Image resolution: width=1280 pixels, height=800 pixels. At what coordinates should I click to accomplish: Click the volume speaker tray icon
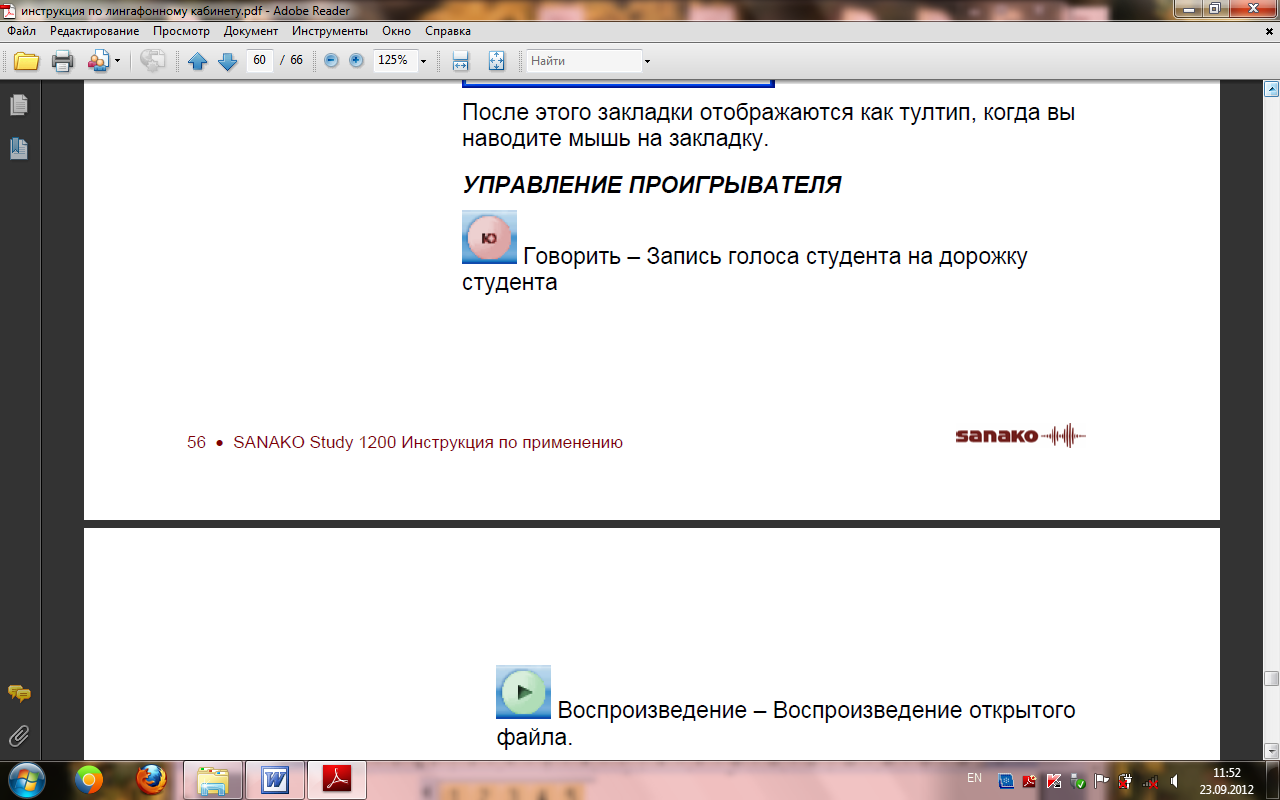[x=1174, y=781]
